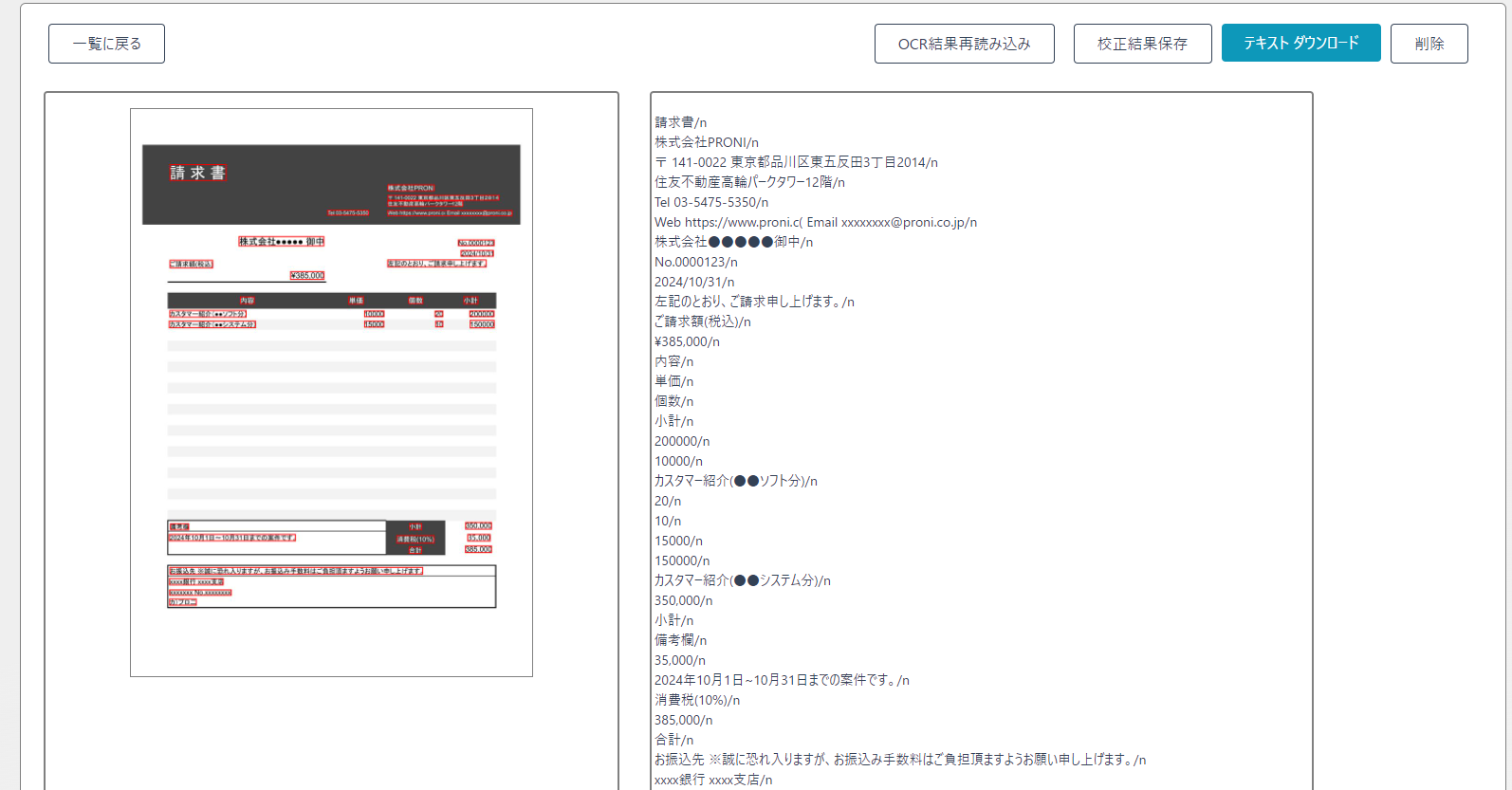The image size is (1512, 790).
Task: Download text via テキスト ダウンロード button
Action: [x=1300, y=43]
